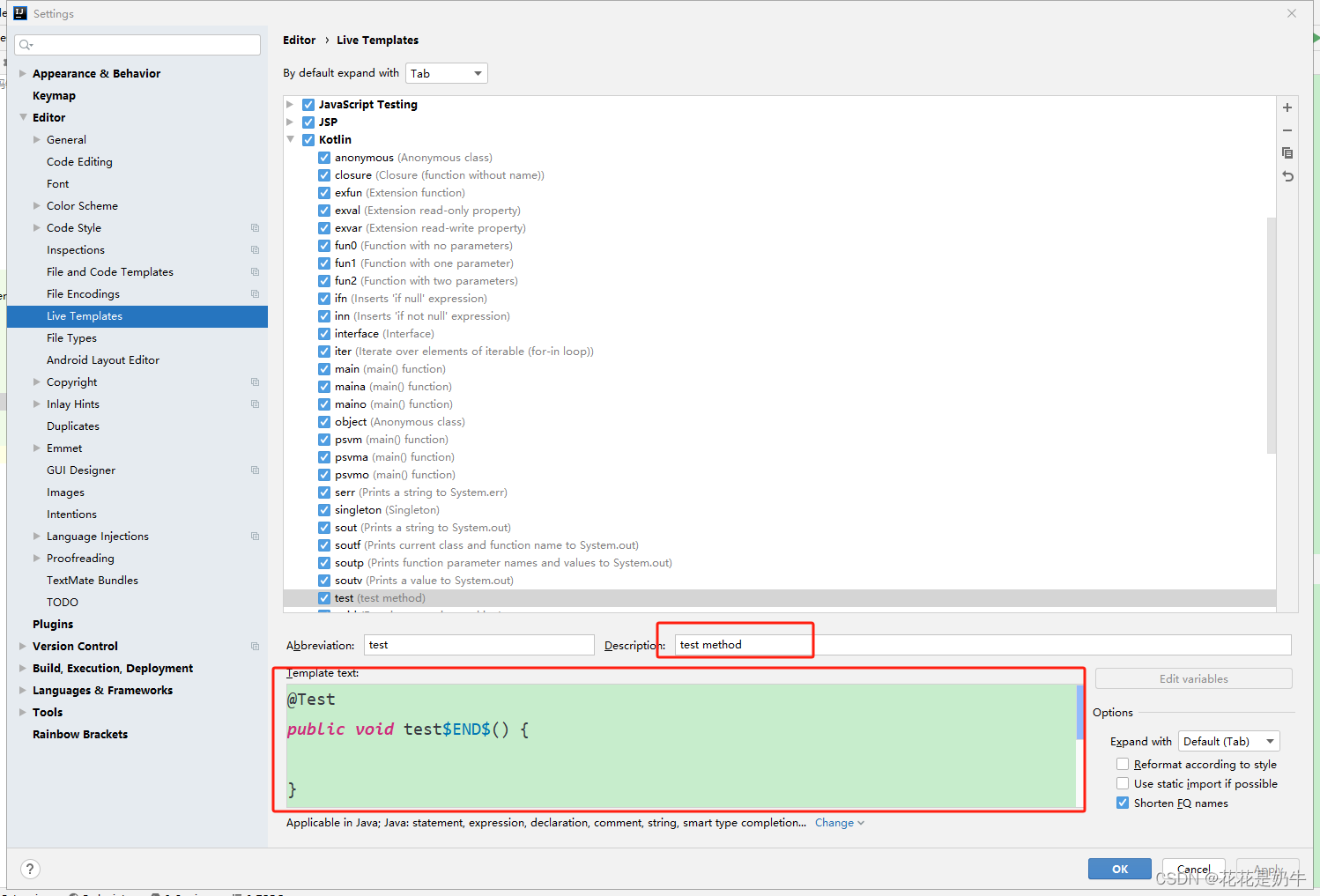Click the settings search field

click(137, 45)
